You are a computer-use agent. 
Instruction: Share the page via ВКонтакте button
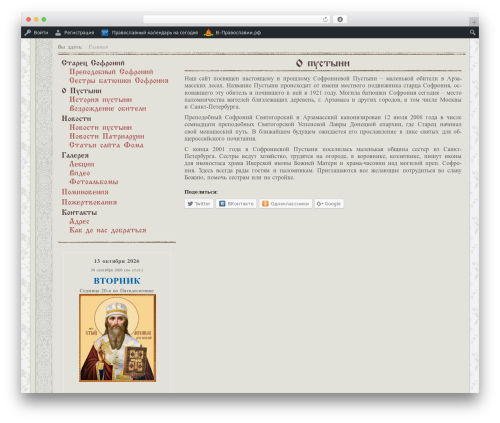click(x=236, y=204)
